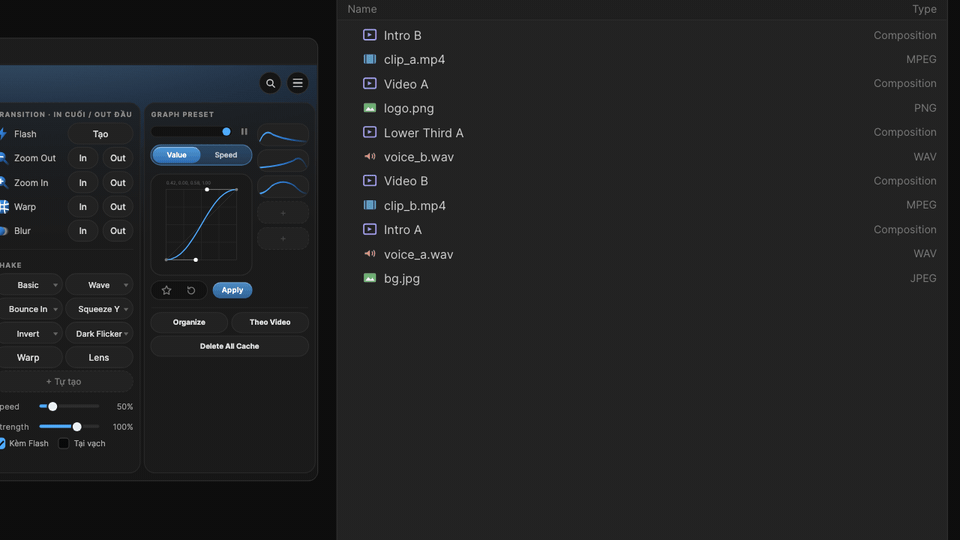
Task: Switch graph mode to Value
Action: (176, 155)
